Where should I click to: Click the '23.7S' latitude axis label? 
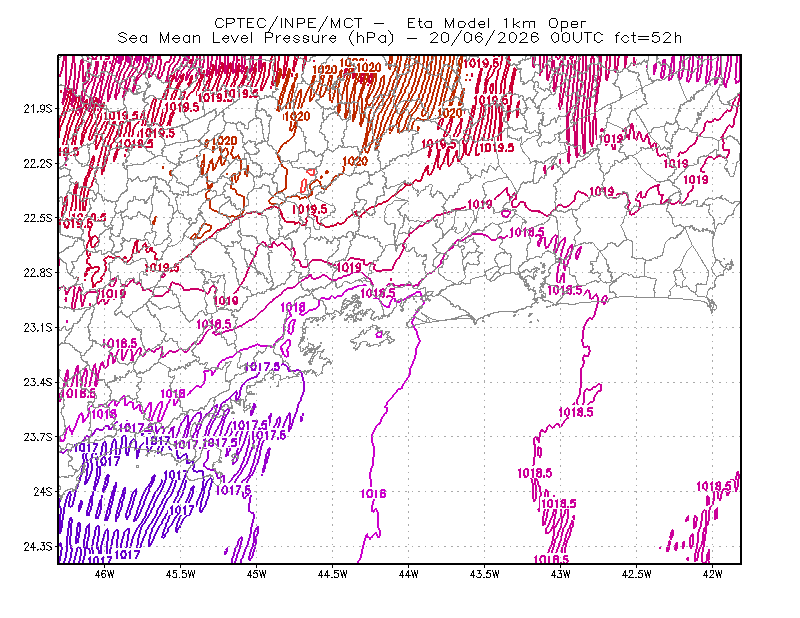38,437
